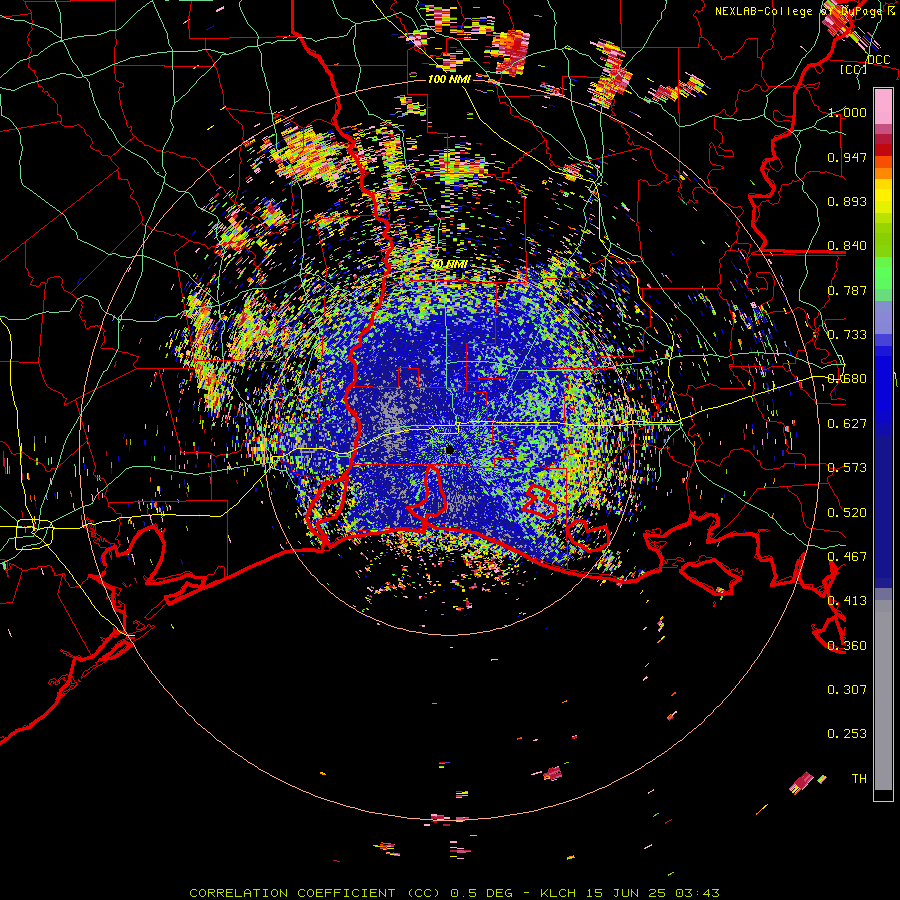This screenshot has width=900, height=900.
Task: Select the 0.893 scale label
Action: click(847, 201)
